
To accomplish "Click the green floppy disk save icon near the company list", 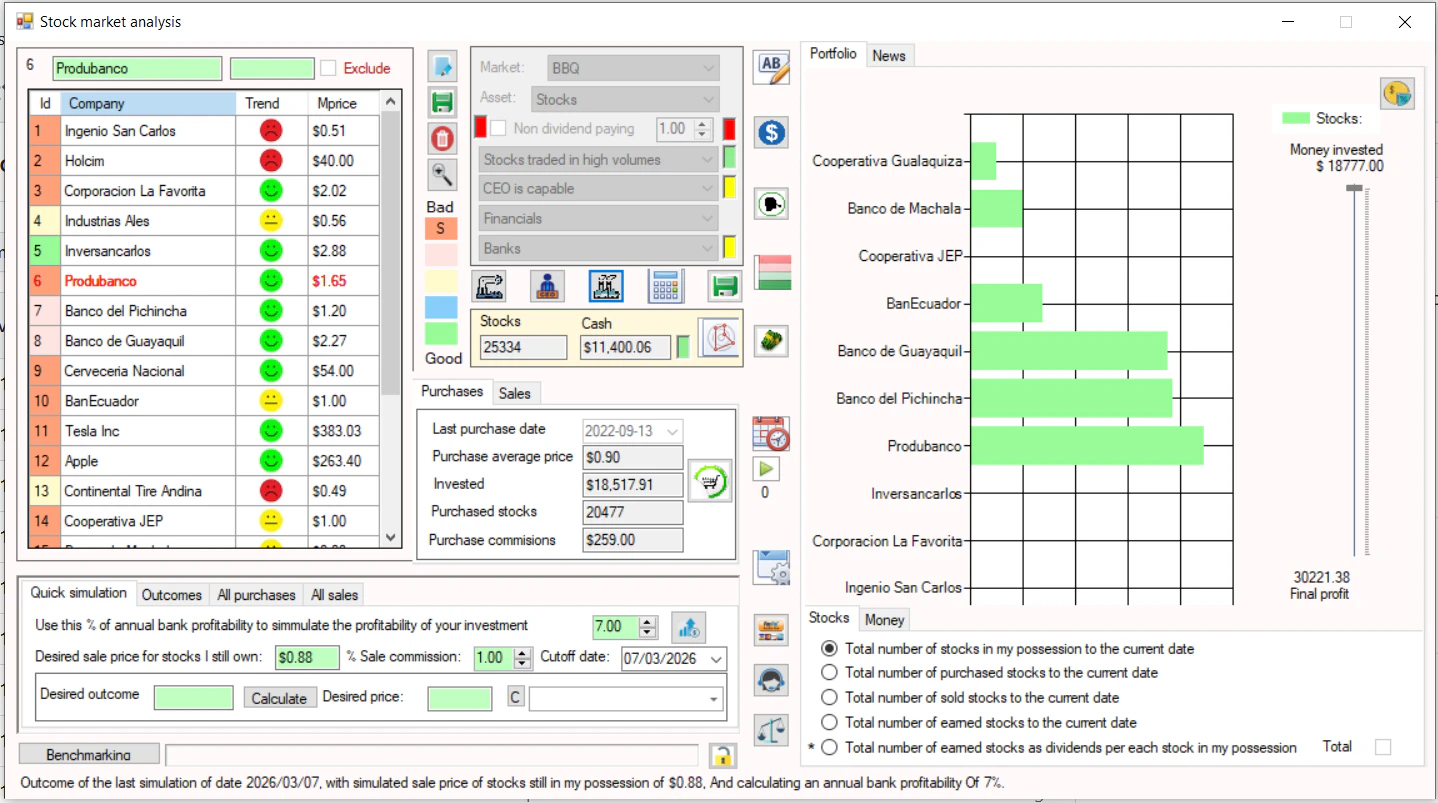I will click(x=442, y=102).
